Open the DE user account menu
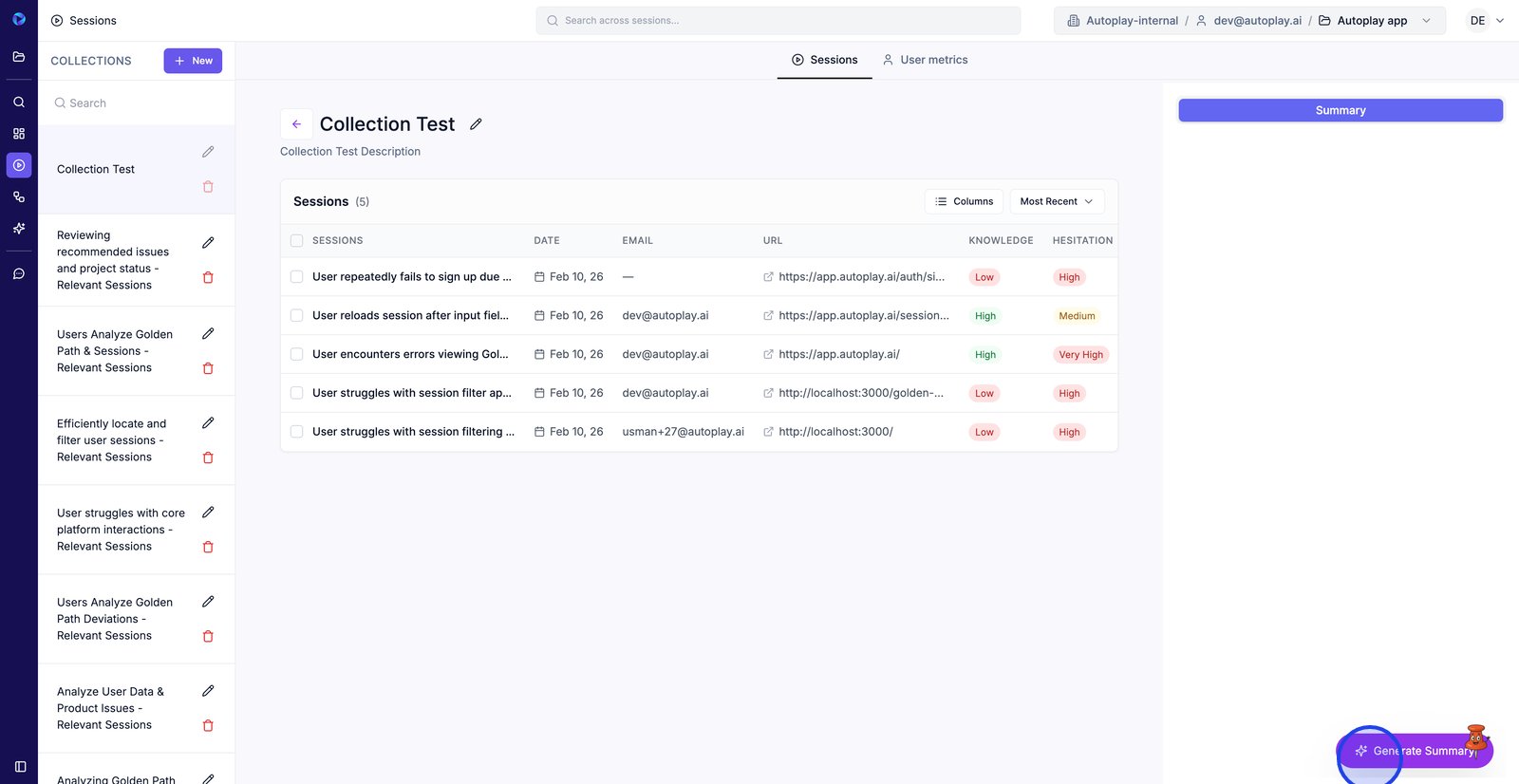This screenshot has width=1519, height=784. 1486,21
